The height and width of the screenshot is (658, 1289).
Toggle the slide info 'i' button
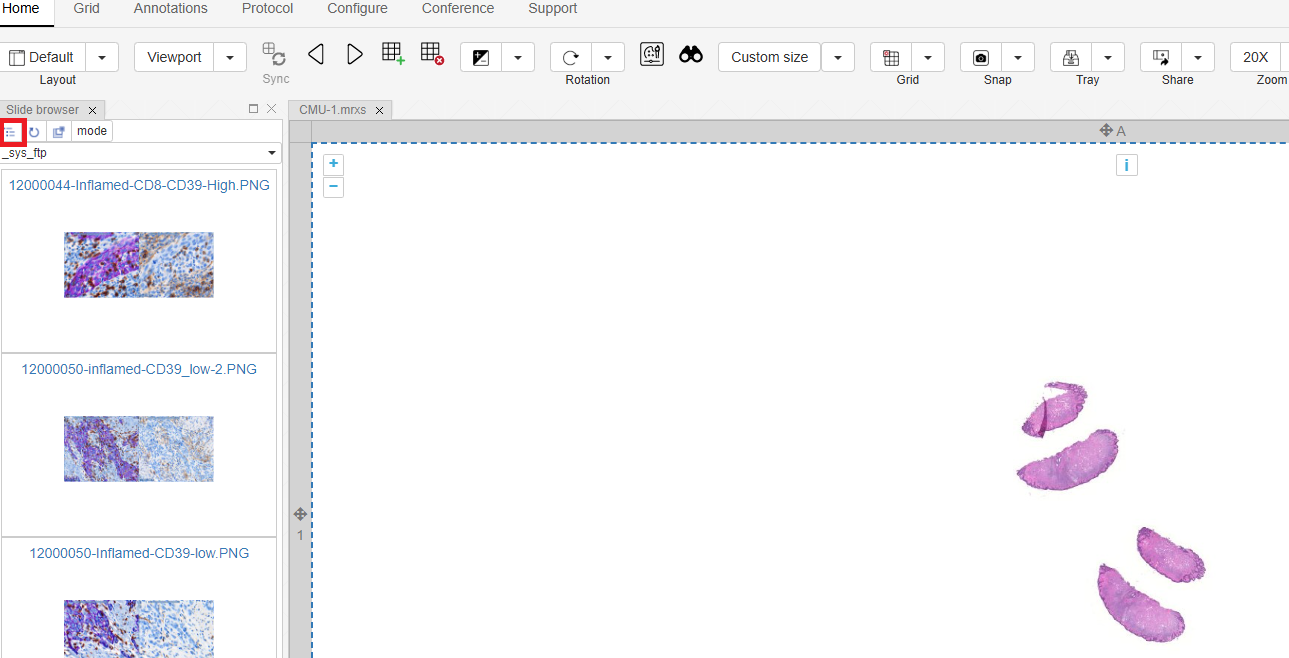tap(1126, 165)
